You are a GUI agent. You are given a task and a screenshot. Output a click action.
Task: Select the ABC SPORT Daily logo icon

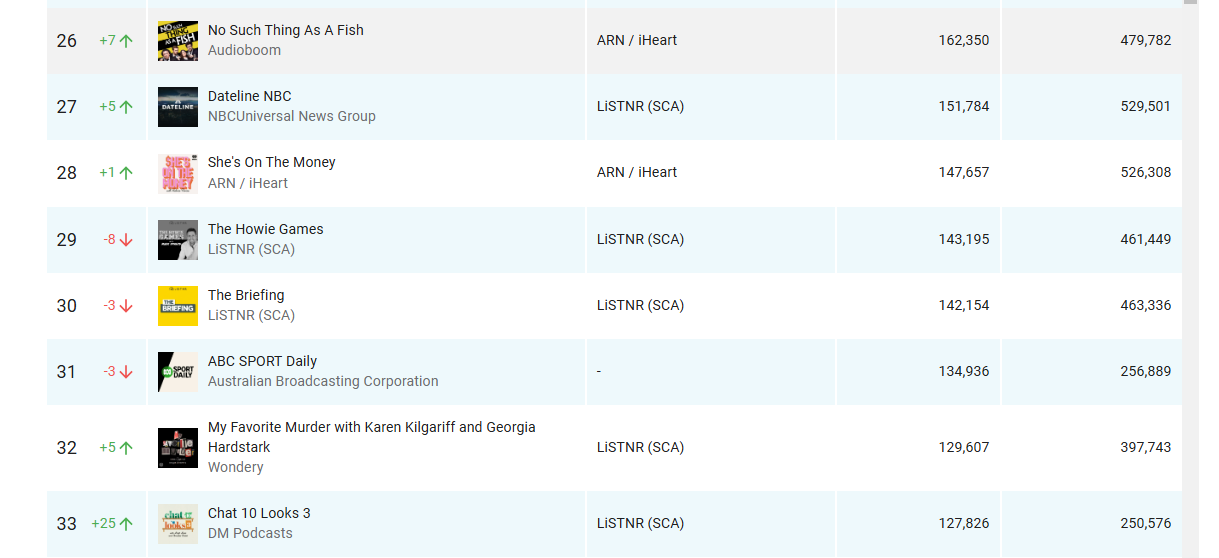pos(178,372)
